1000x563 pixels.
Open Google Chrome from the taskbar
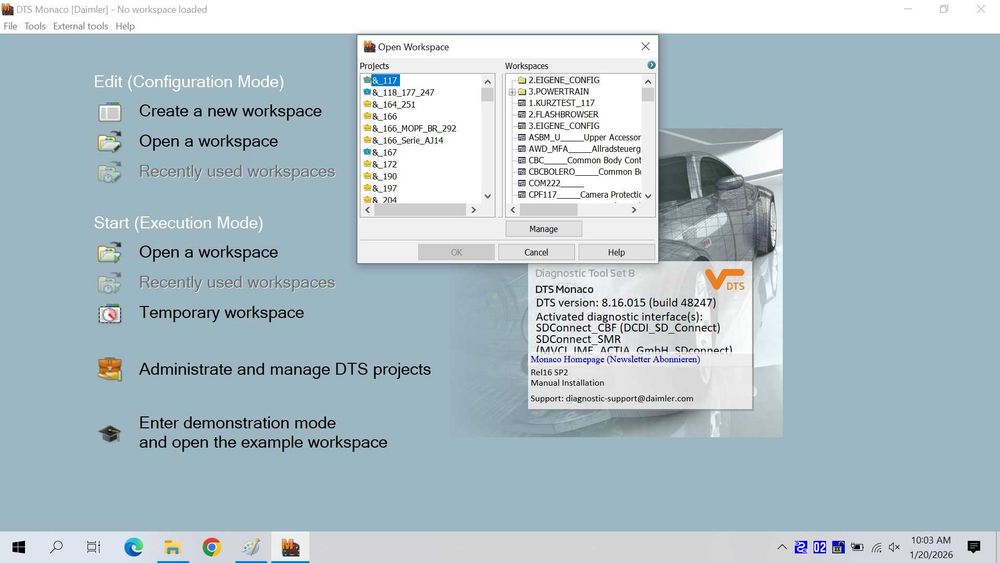pyautogui.click(x=212, y=547)
